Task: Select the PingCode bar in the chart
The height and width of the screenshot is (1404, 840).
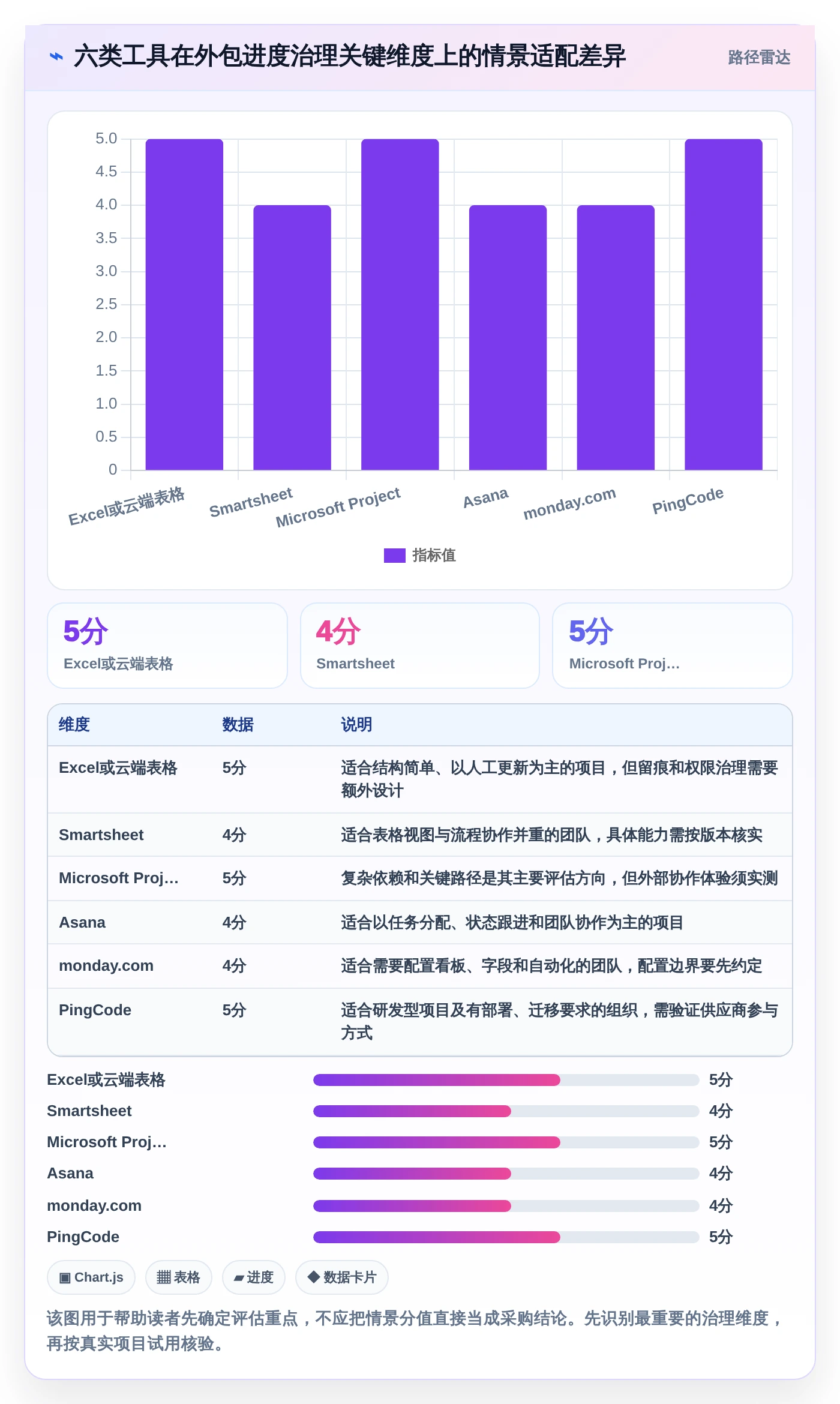Action: point(724,304)
